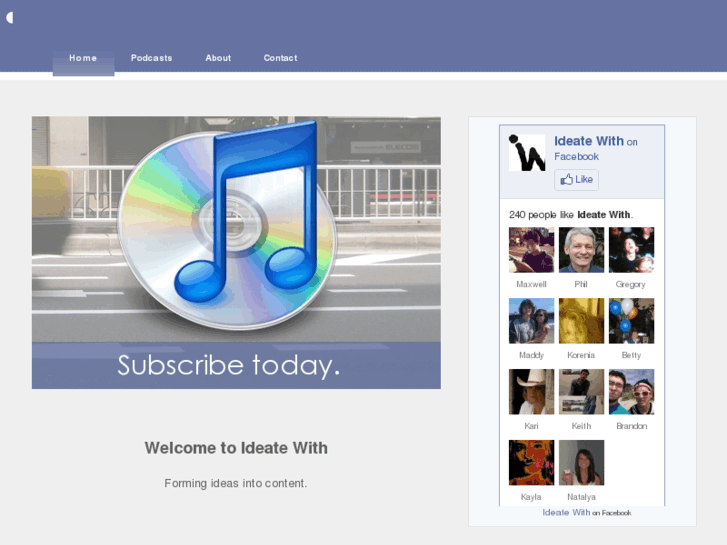Click the half-moon logo in header

pyautogui.click(x=9, y=18)
